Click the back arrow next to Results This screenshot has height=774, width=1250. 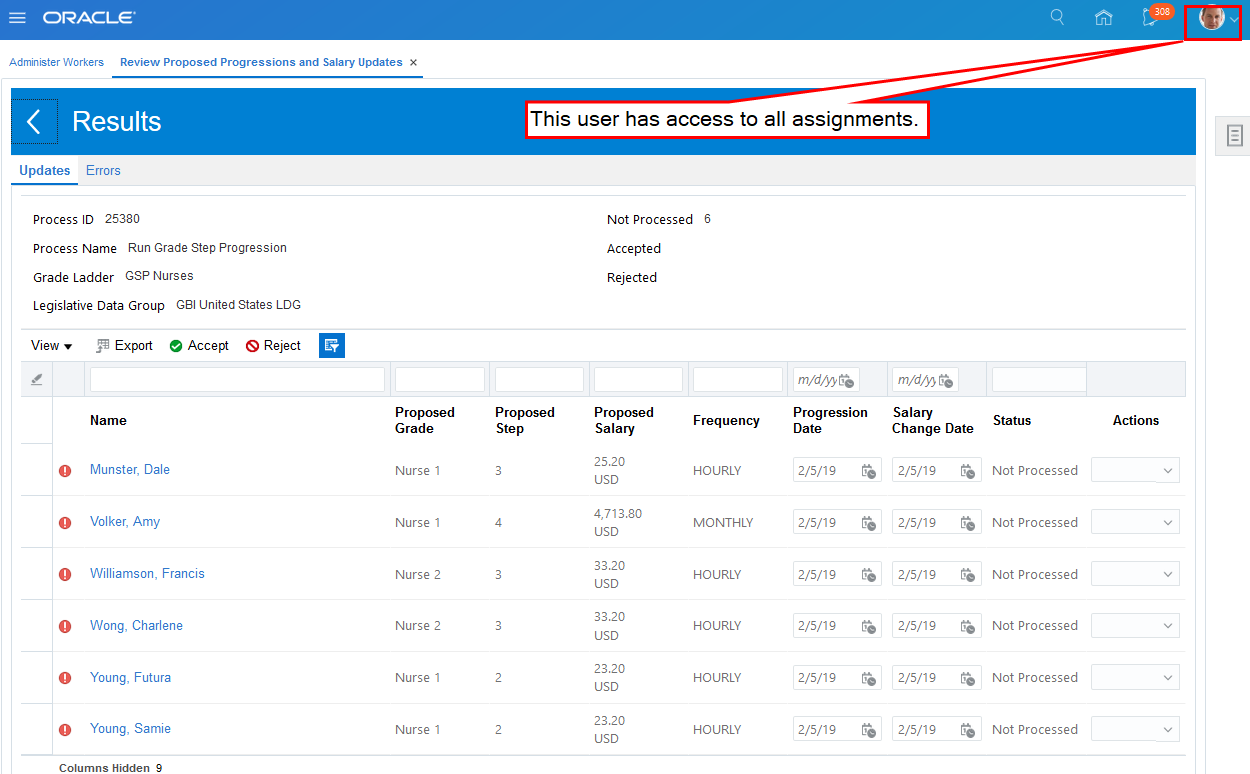click(x=34, y=122)
